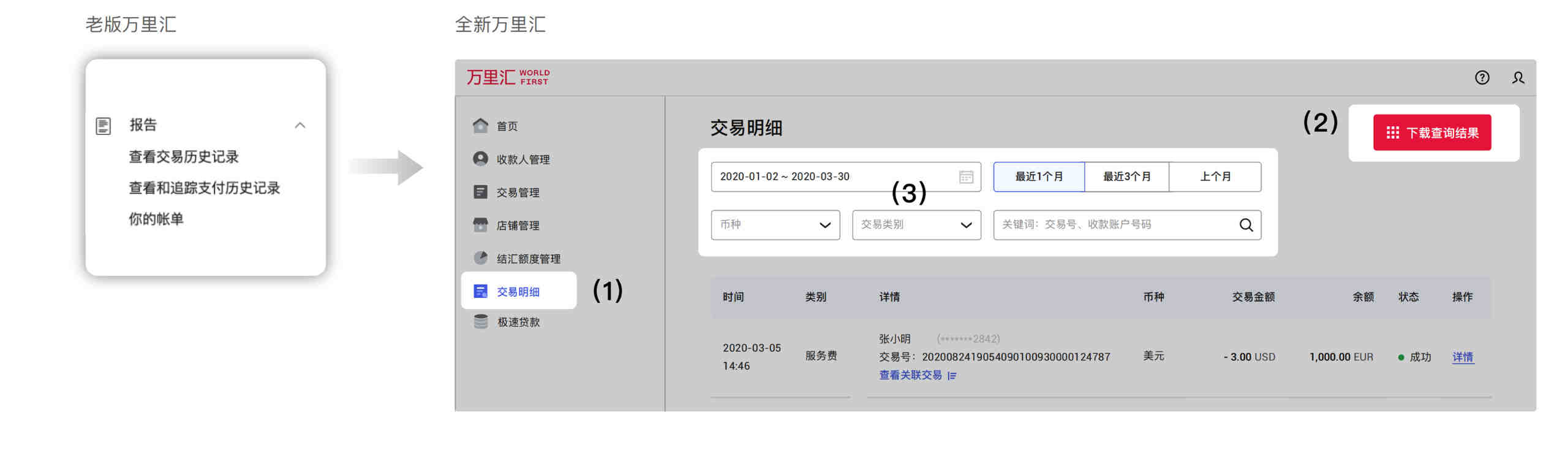Click the document icon beside 交易管理

tap(481, 192)
